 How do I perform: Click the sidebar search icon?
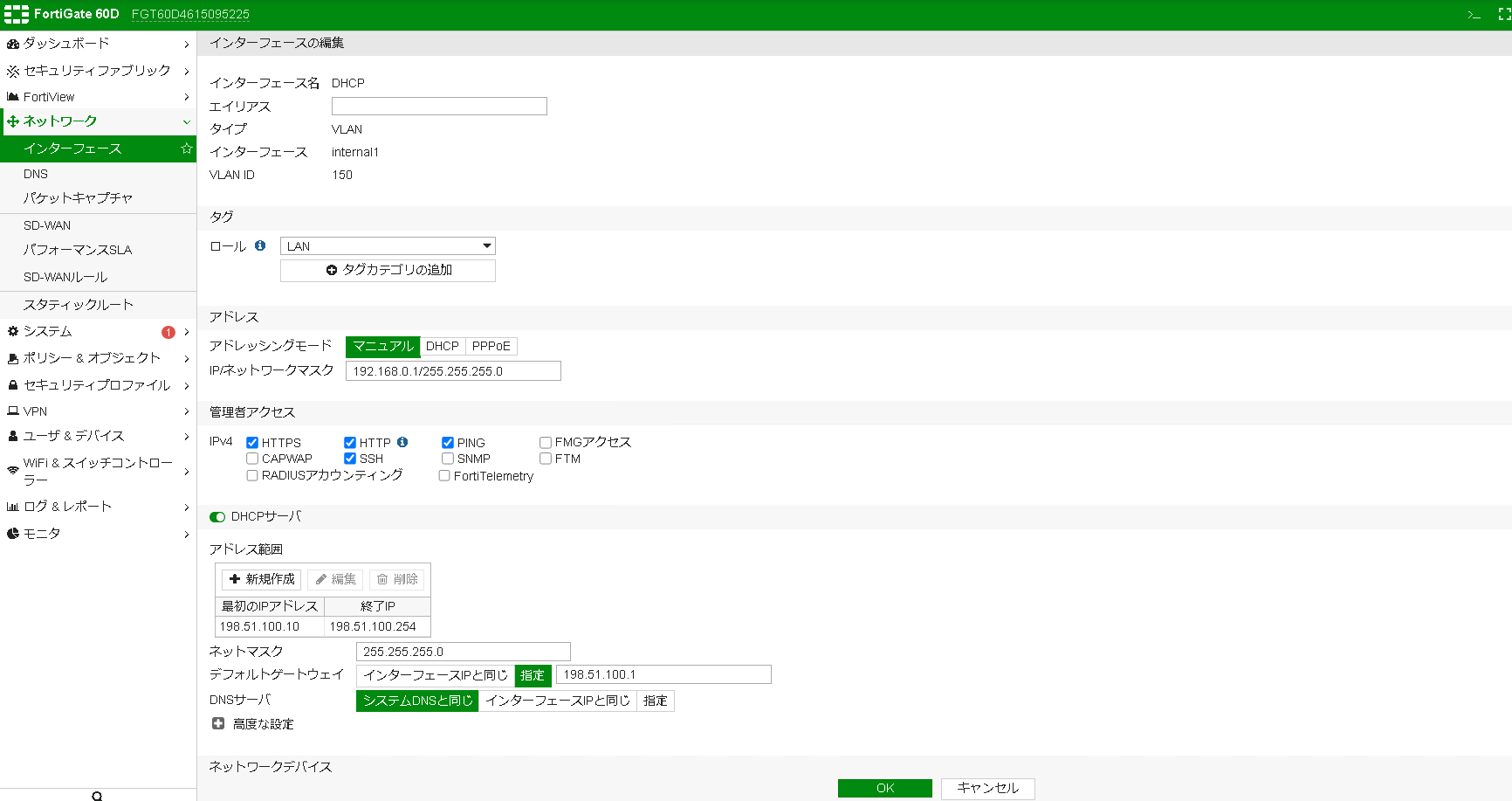(x=97, y=796)
